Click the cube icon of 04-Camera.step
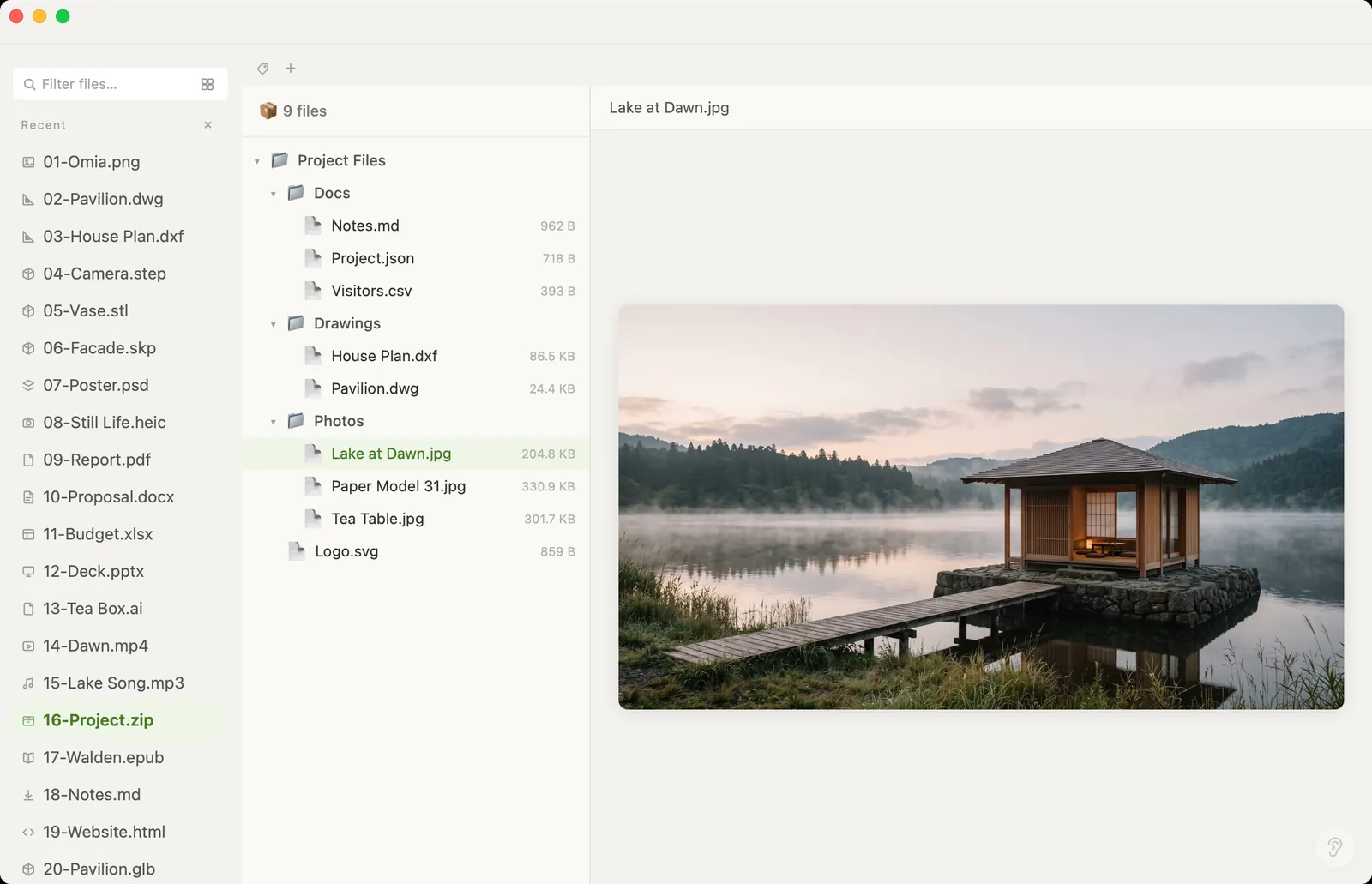This screenshot has width=1372, height=884. pos(28,274)
